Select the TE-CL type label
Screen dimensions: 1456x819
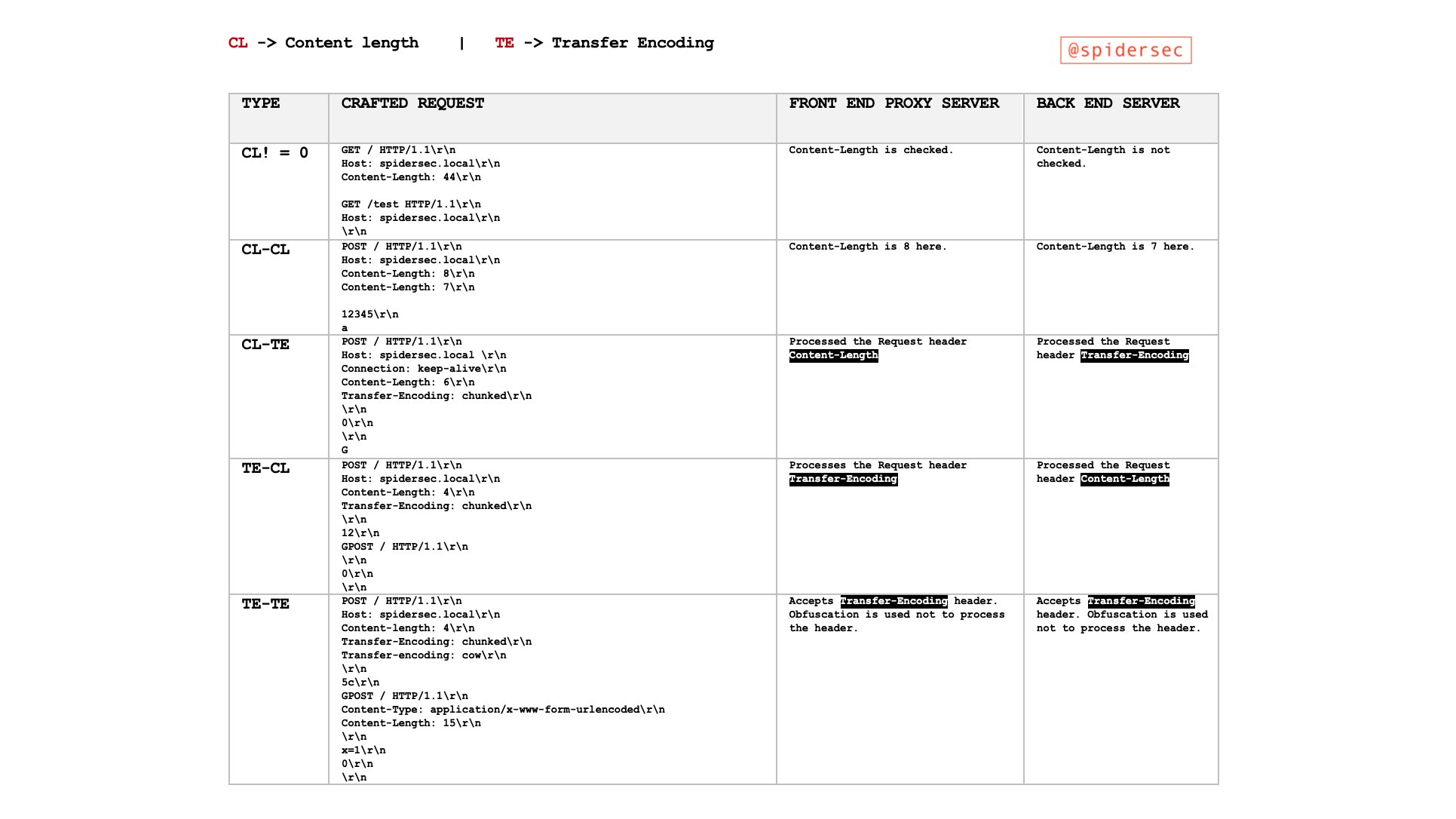click(265, 468)
